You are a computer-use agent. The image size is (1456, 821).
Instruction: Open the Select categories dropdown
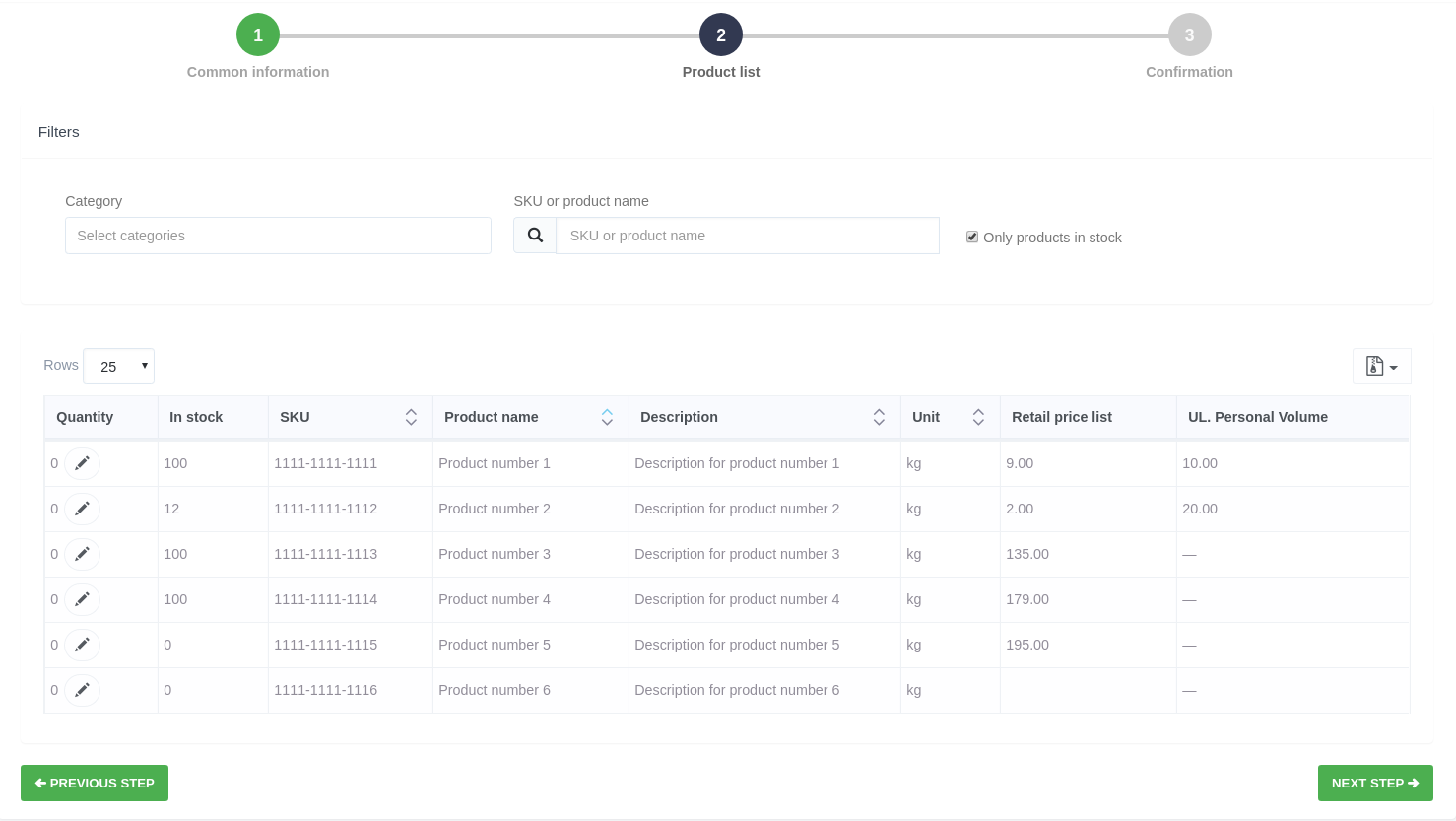pyautogui.click(x=278, y=236)
